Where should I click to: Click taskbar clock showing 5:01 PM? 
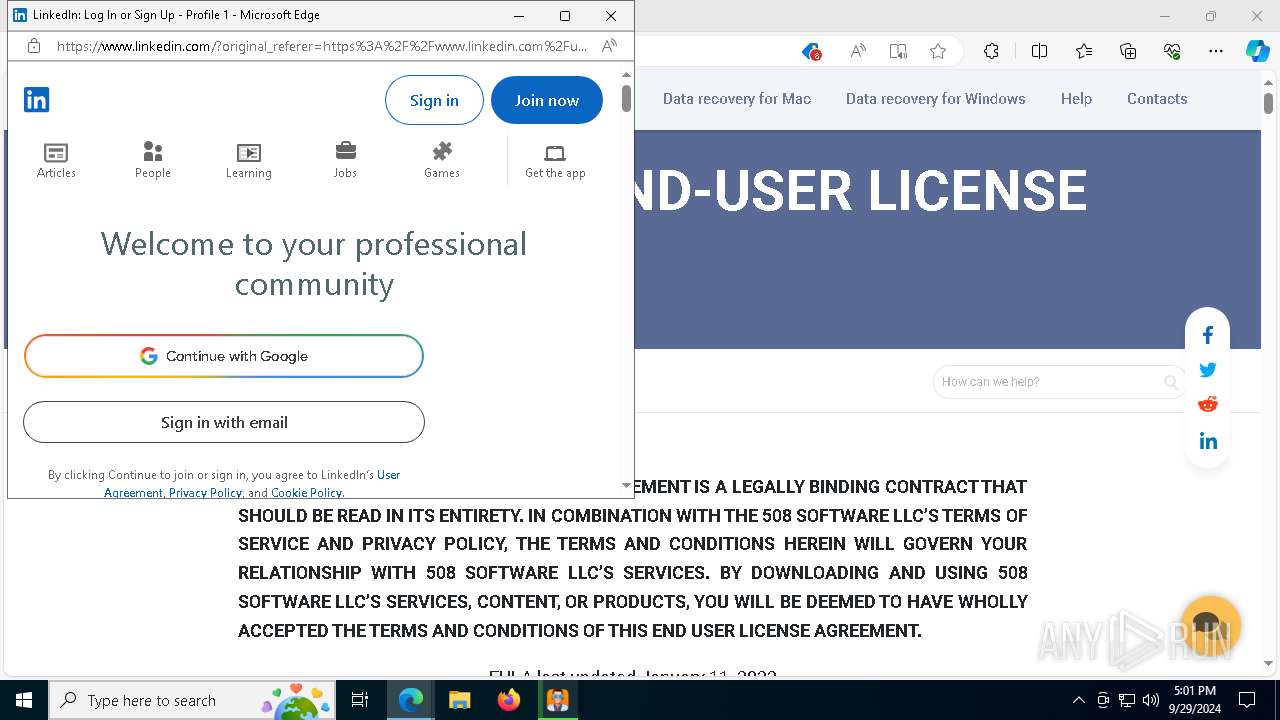coord(1194,700)
